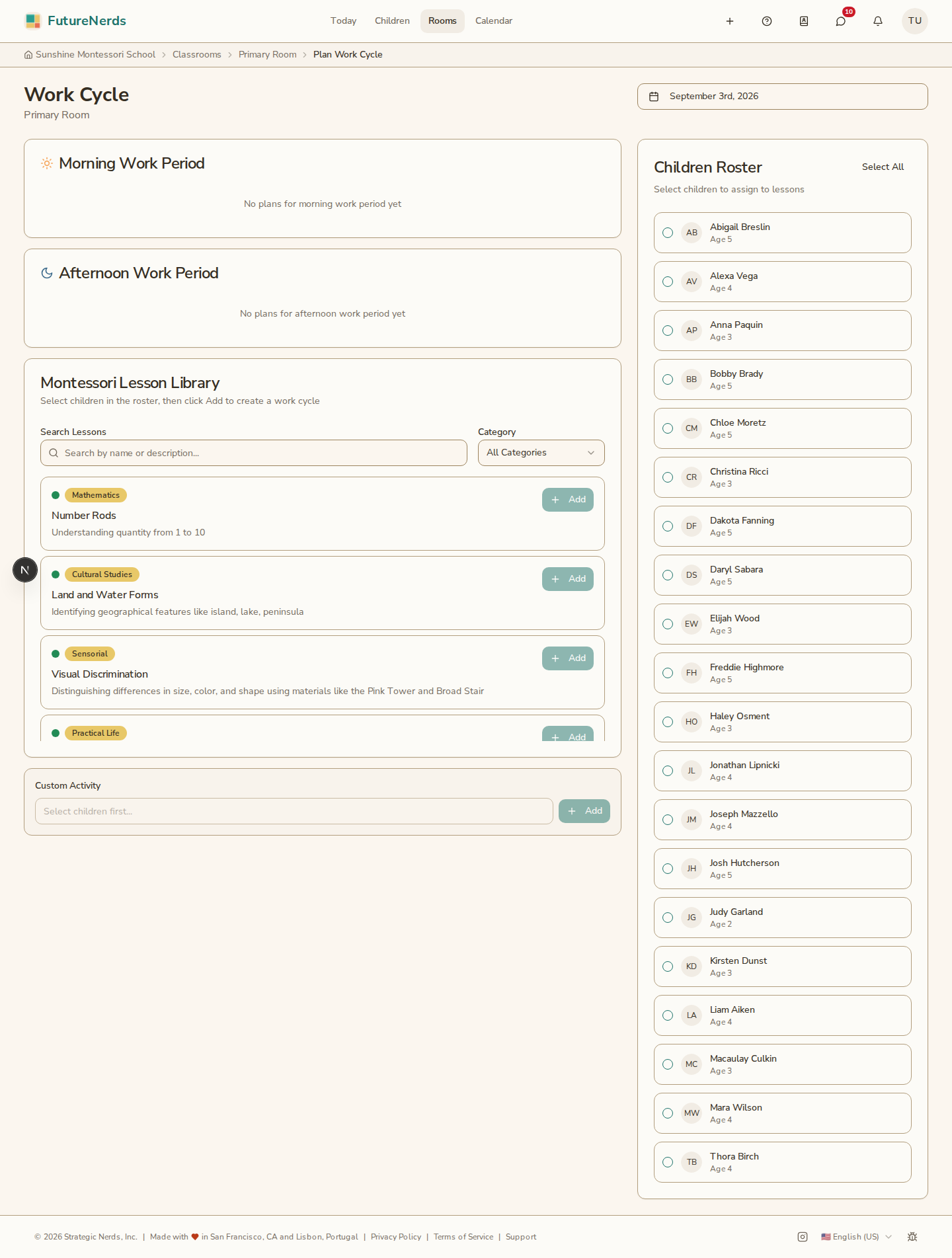952x1258 pixels.
Task: Click the Search Lessons input field
Action: [254, 453]
